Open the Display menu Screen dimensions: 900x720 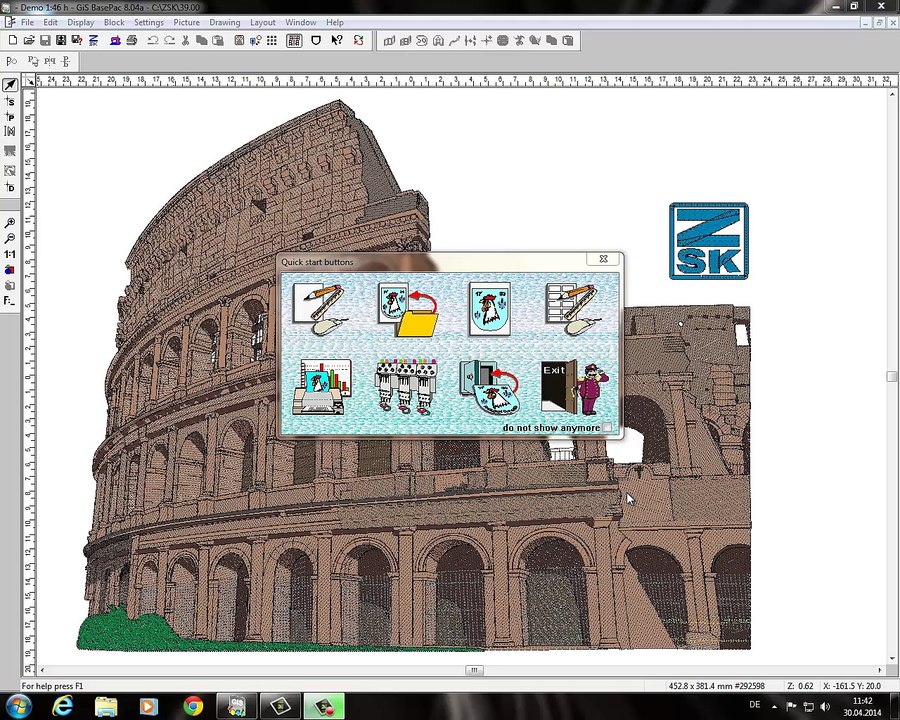coord(80,22)
